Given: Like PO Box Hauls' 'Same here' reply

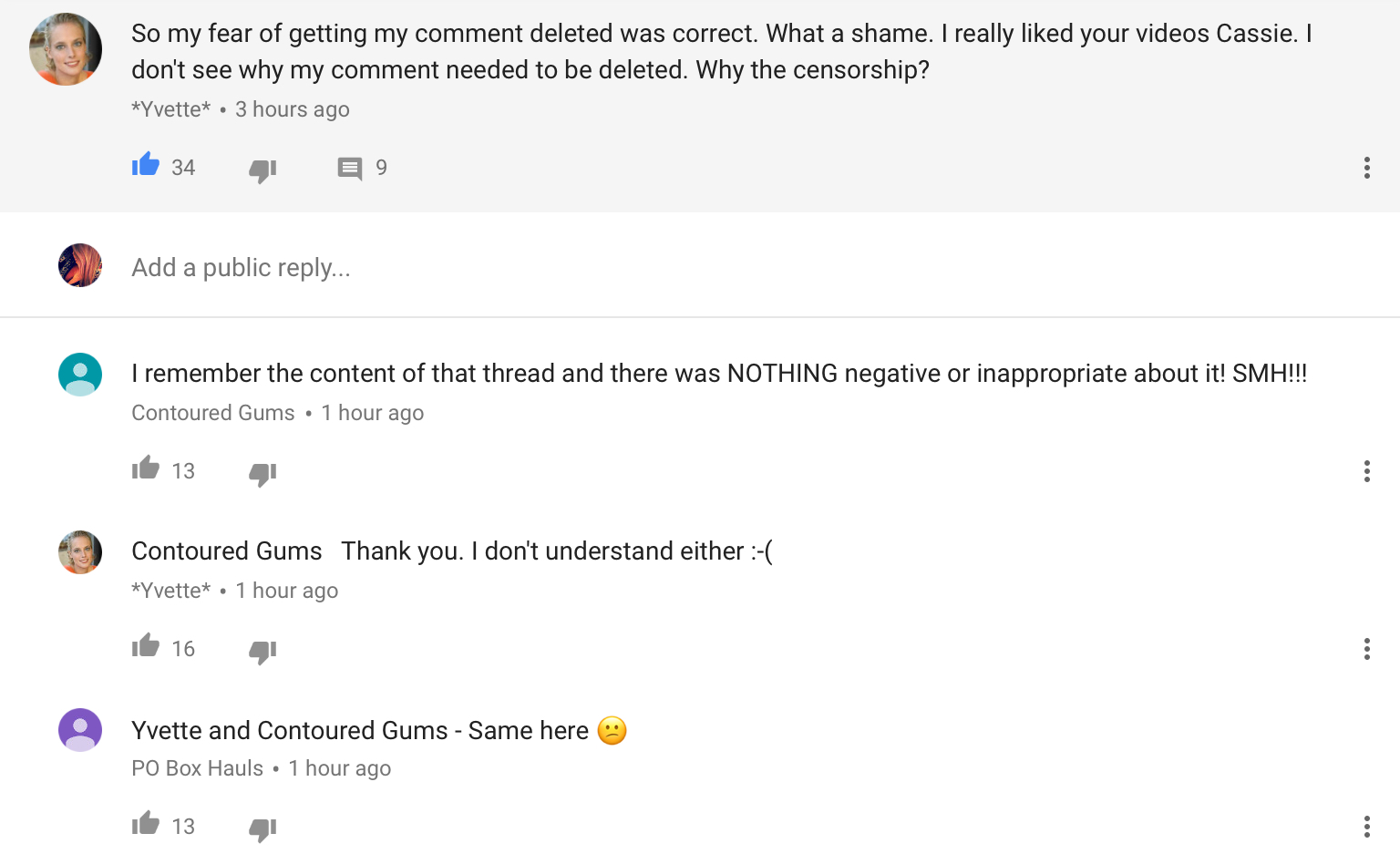Looking at the screenshot, I should click(x=146, y=824).
